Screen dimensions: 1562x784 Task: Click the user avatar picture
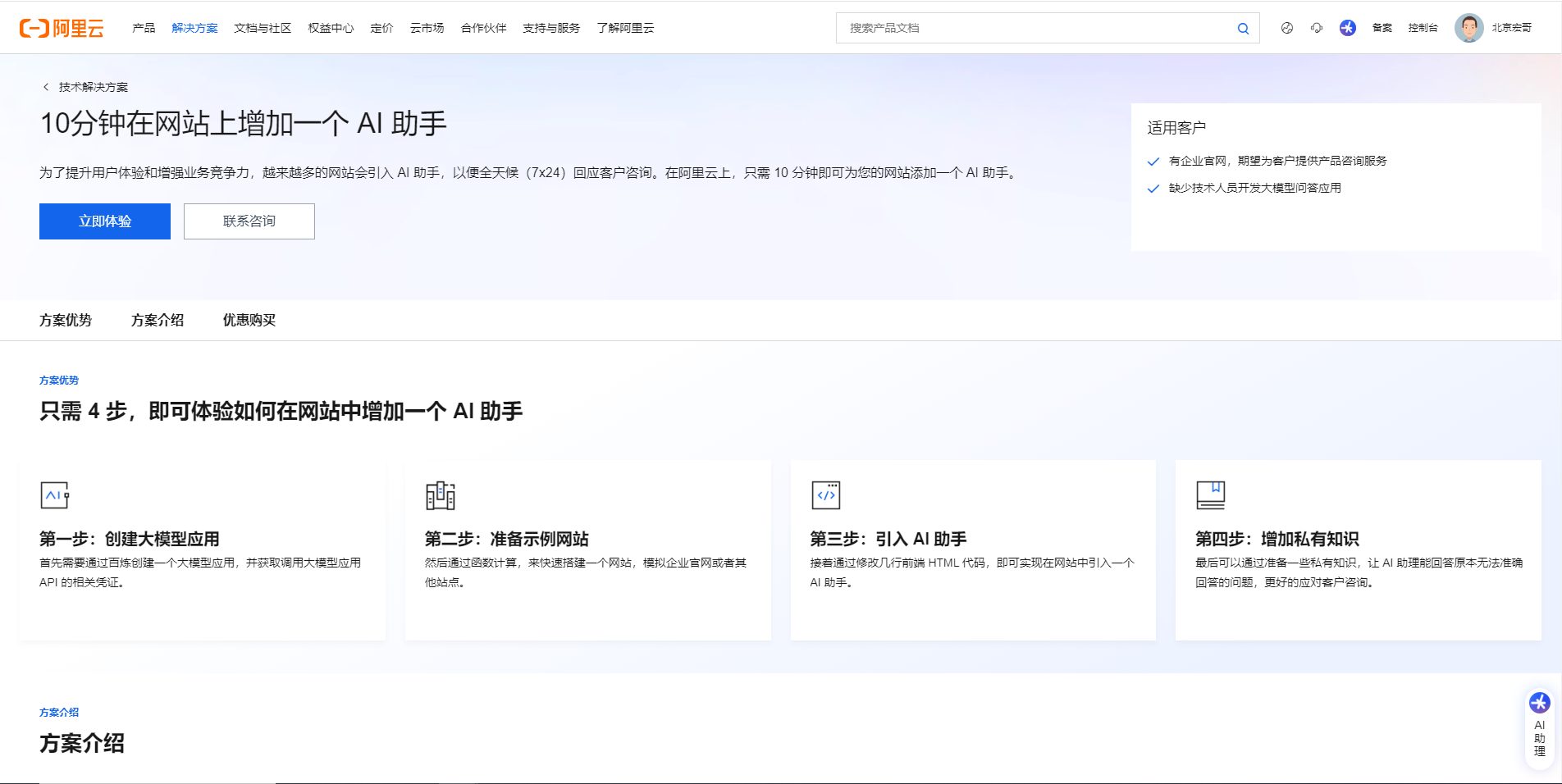pyautogui.click(x=1469, y=28)
